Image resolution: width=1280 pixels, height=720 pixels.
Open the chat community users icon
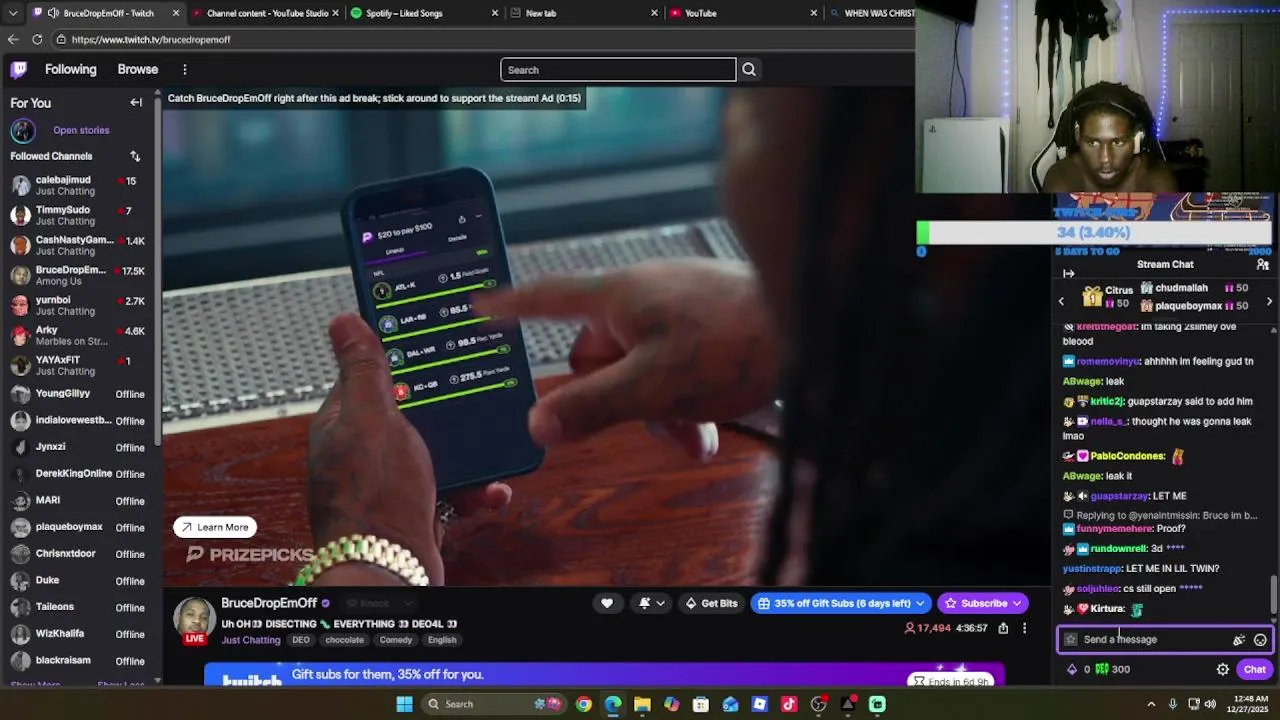tap(1263, 264)
